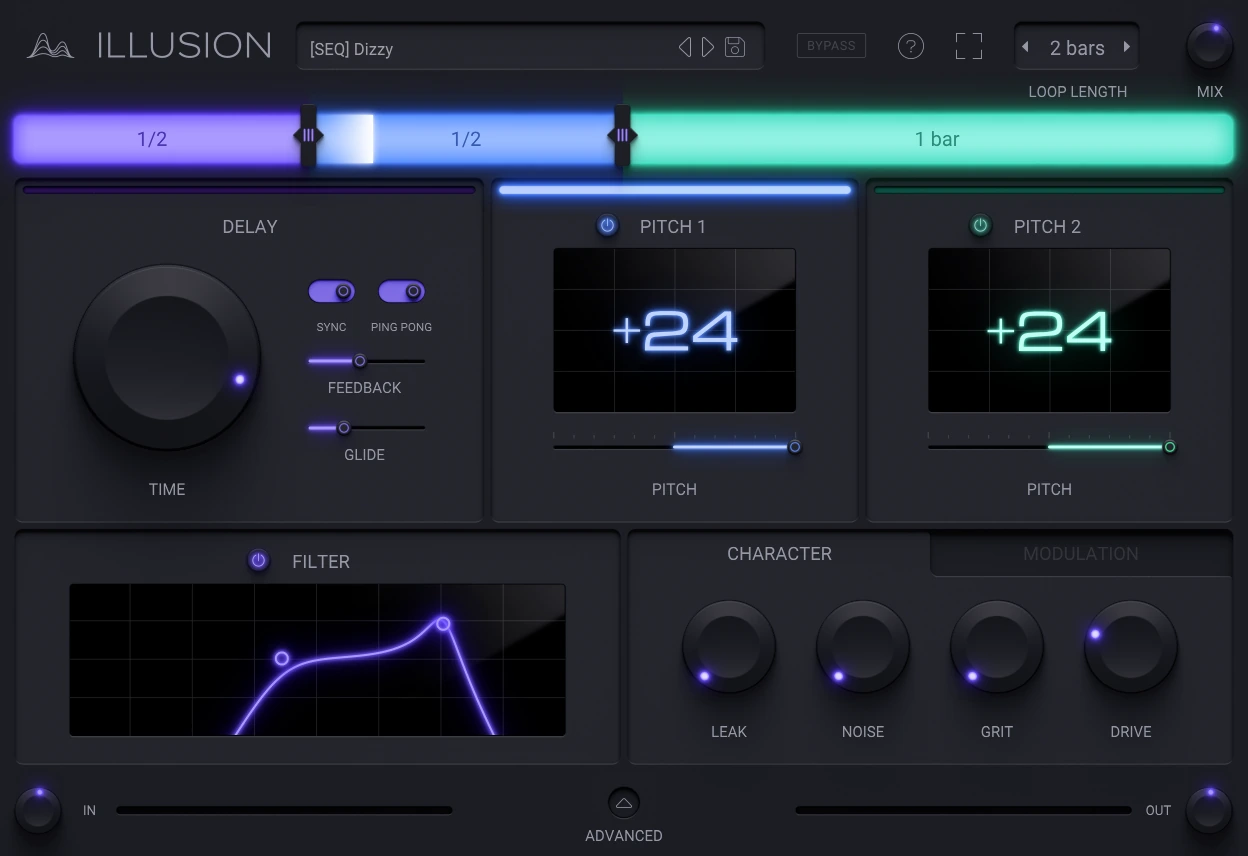Click the OUT gain knob

[x=1210, y=810]
